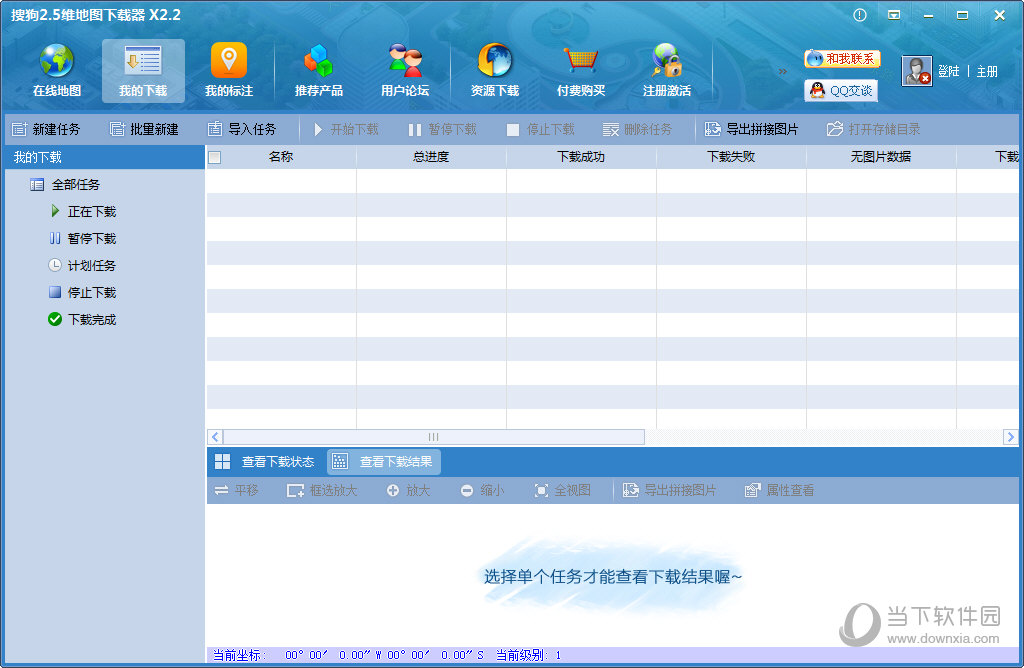Click 删除任务 delete task
Viewport: 1024px width, 668px height.
tap(637, 129)
